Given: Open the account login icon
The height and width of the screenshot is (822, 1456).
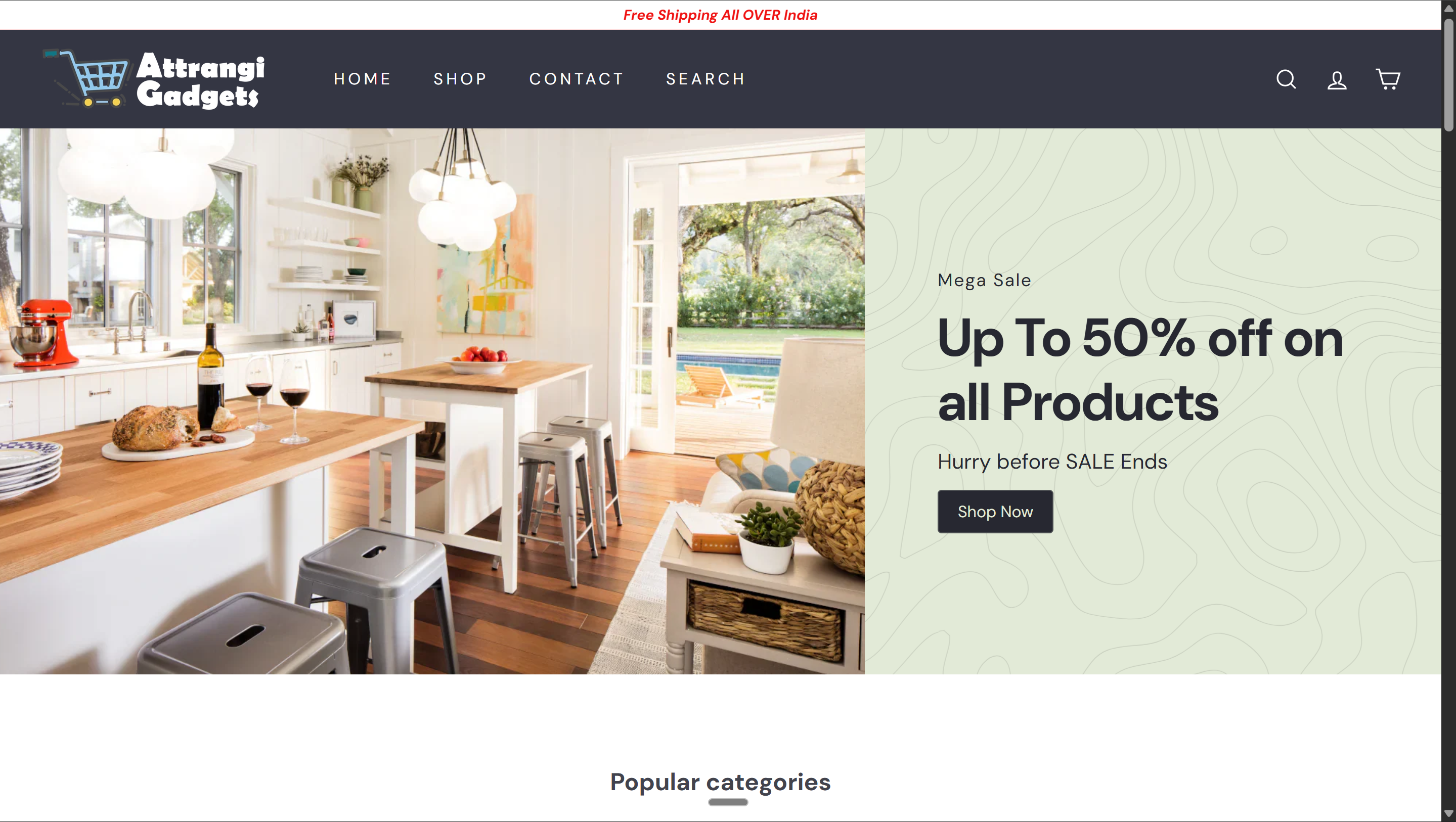Looking at the screenshot, I should (x=1337, y=80).
